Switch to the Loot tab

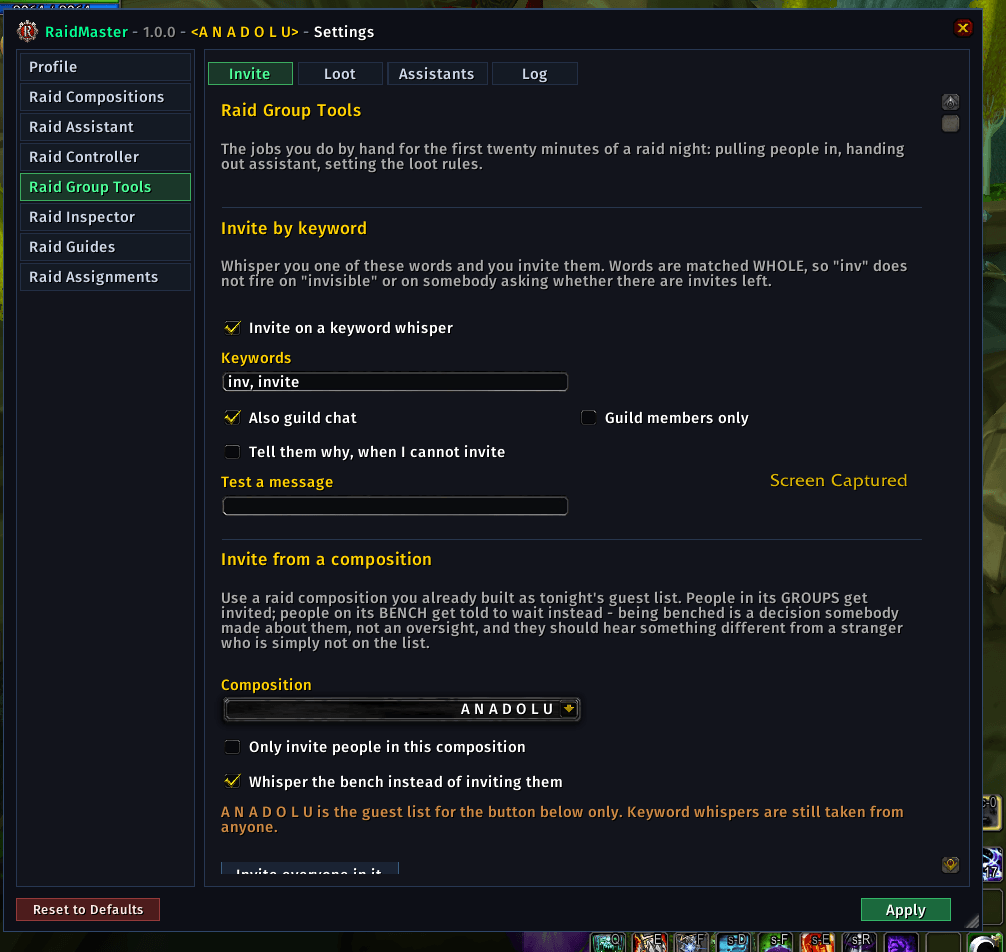pos(340,74)
